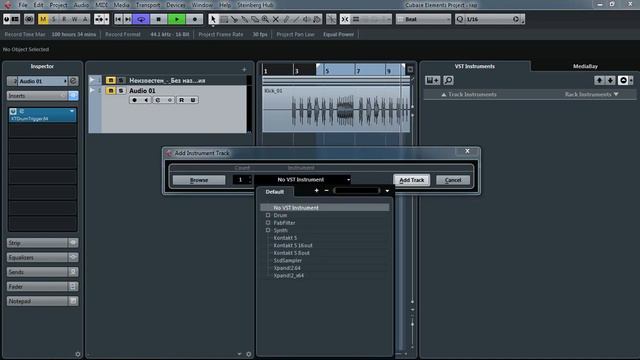Select Kontakt 5 16out instrument
This screenshot has height=360, width=640.
[293, 245]
